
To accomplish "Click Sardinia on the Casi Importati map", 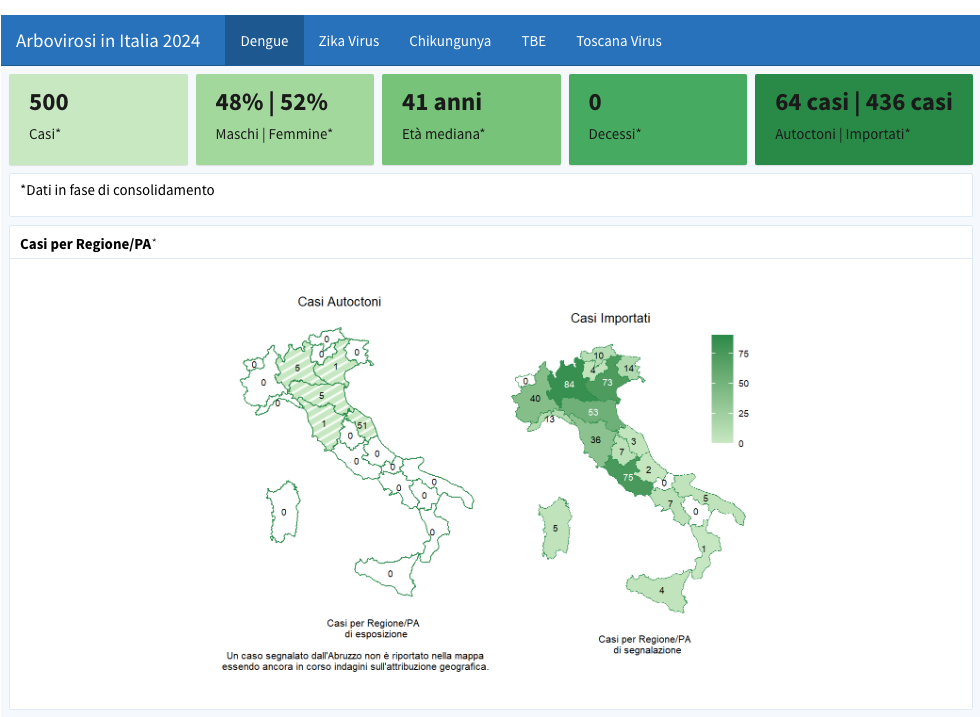I will pos(555,527).
